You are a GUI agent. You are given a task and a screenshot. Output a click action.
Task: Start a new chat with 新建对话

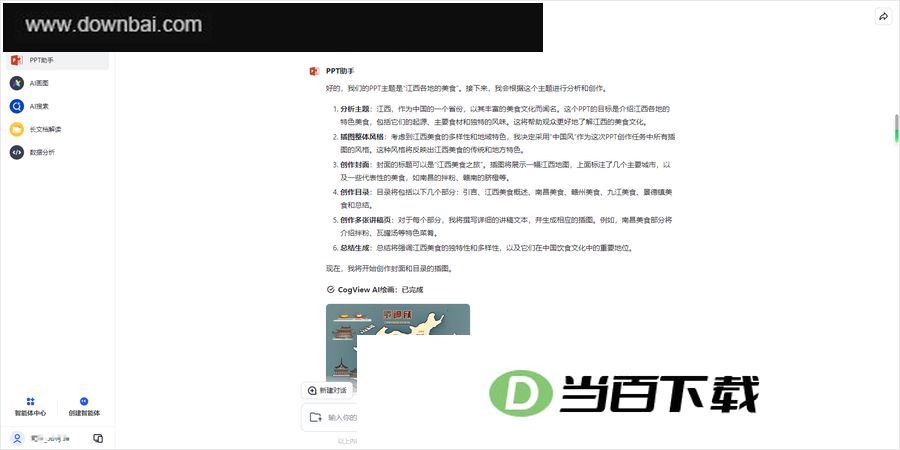[327, 390]
